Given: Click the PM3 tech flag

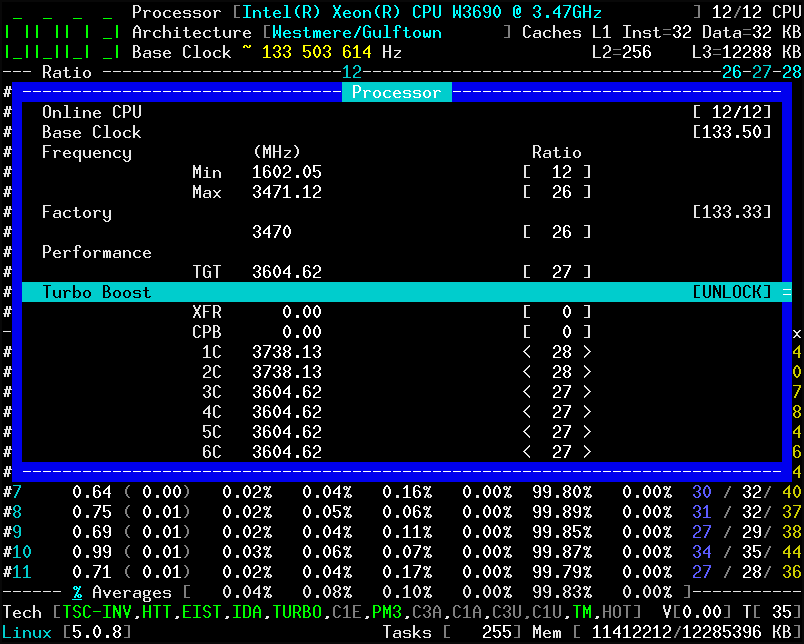Looking at the screenshot, I should point(387,612).
